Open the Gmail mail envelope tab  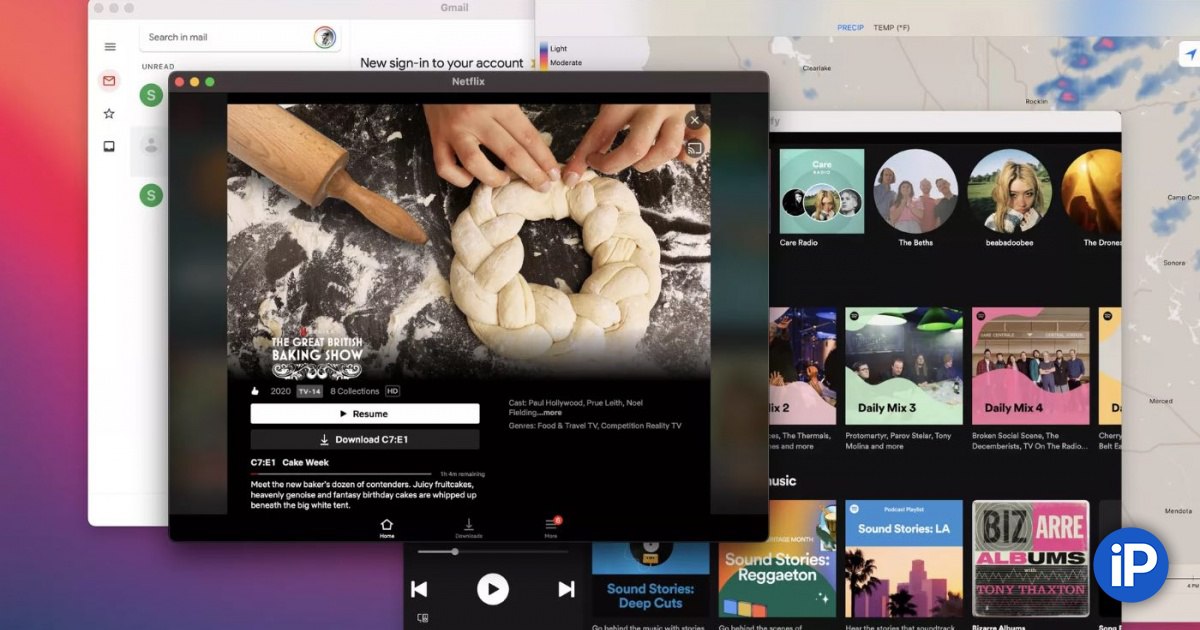point(109,81)
